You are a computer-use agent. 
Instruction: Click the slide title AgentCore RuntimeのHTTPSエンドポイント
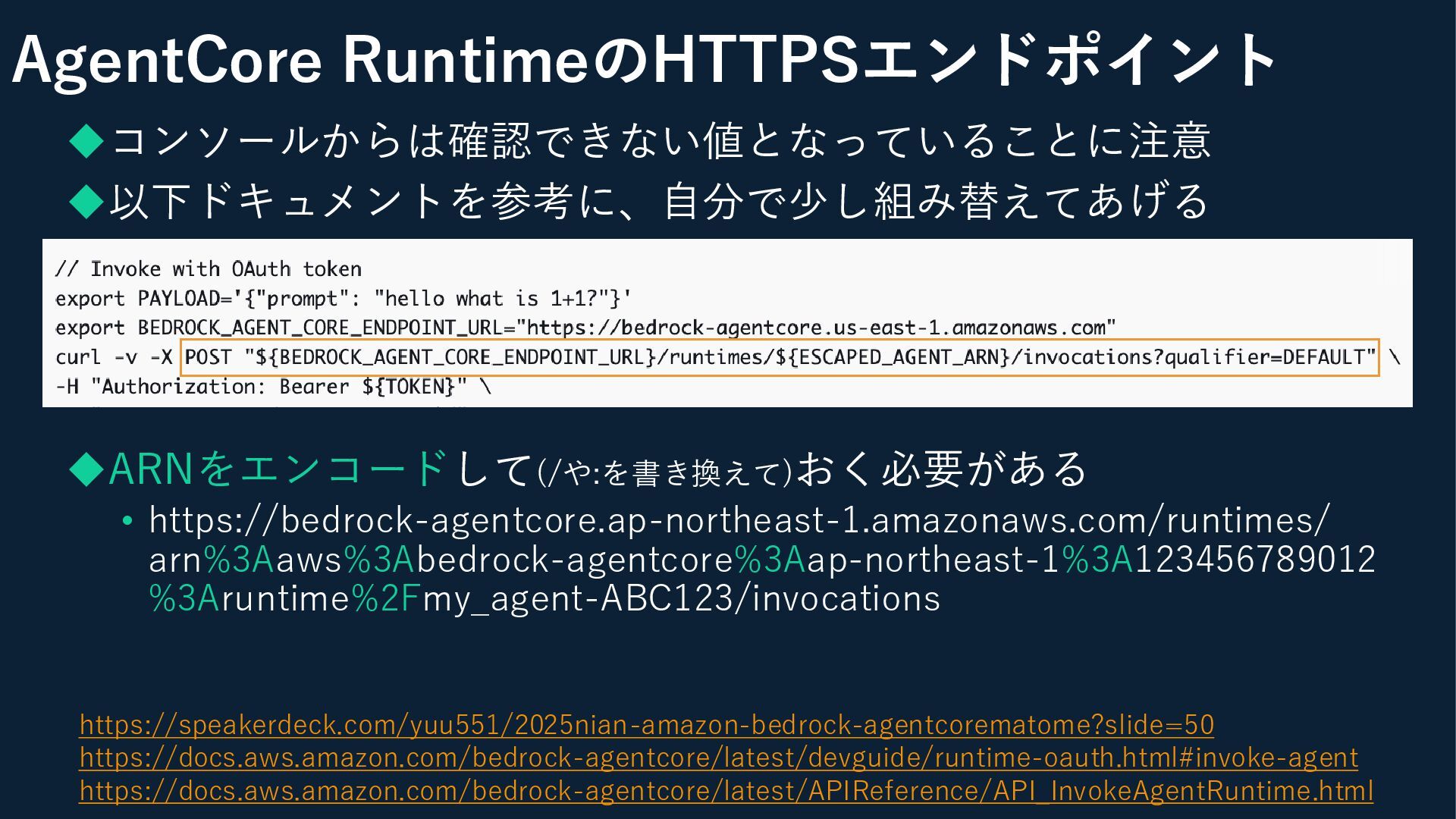(x=645, y=61)
